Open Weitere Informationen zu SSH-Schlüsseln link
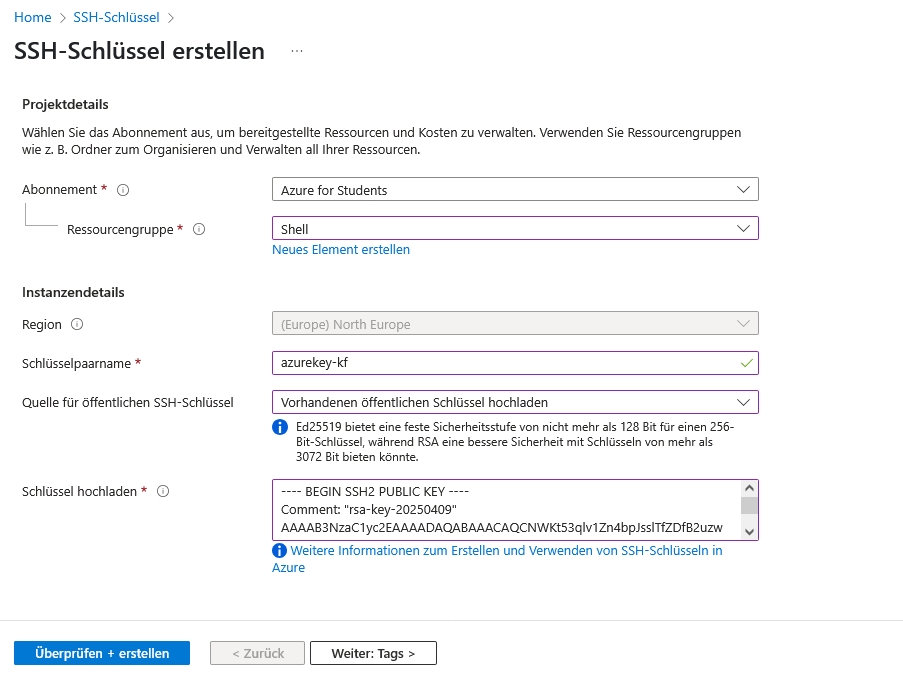903x690 pixels. click(x=505, y=551)
